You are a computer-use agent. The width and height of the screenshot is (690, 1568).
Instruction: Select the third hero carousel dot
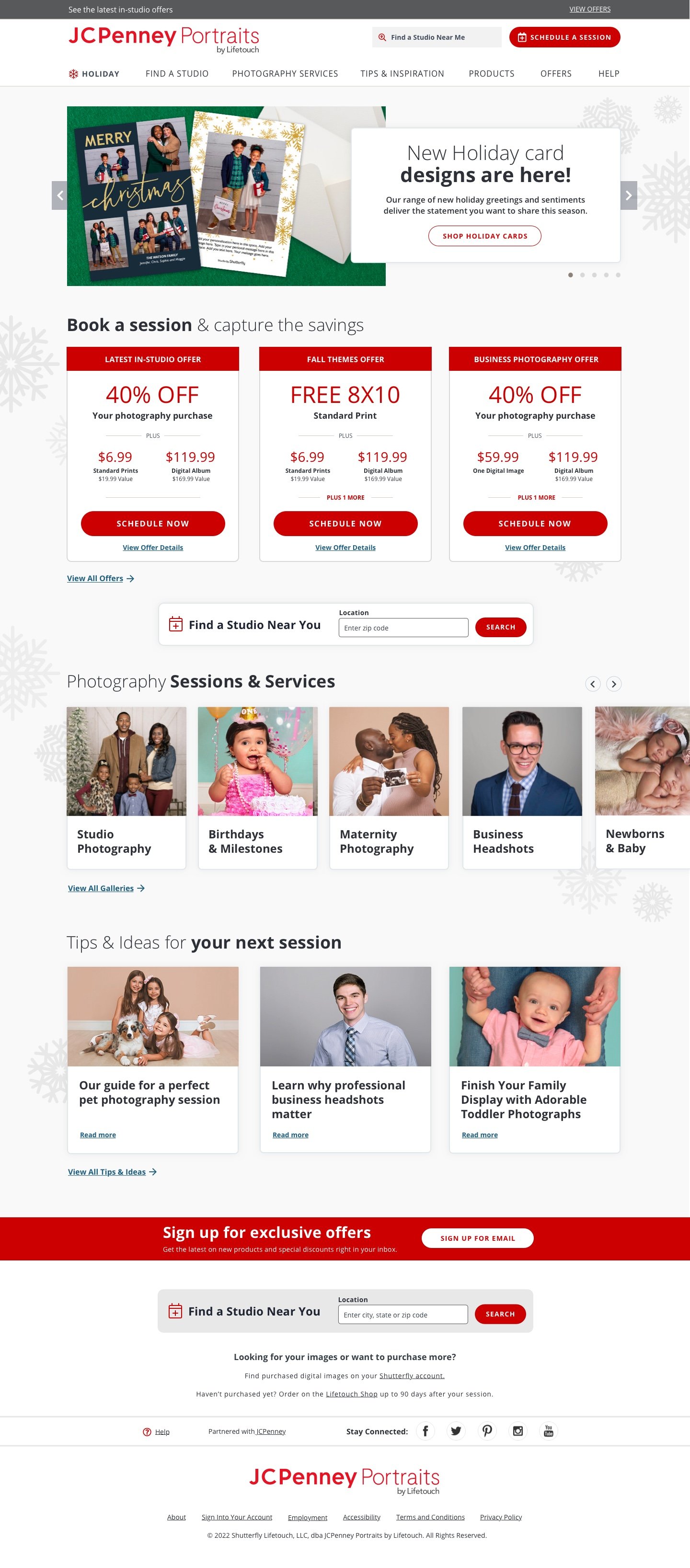[x=594, y=275]
